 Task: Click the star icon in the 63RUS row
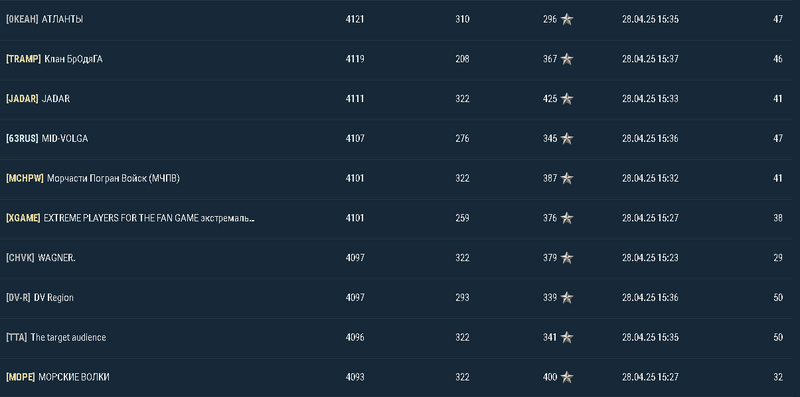click(567, 139)
